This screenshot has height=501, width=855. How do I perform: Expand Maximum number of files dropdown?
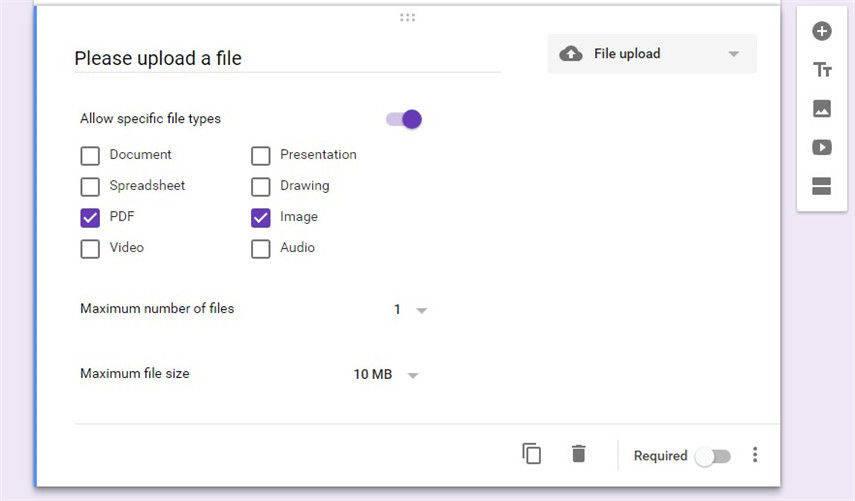tap(410, 310)
